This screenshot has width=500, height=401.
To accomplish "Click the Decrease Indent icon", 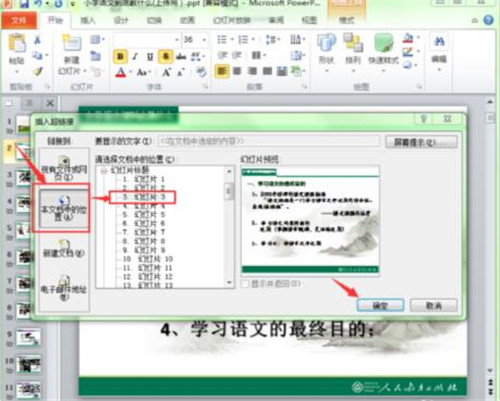I will pyautogui.click(x=222, y=55).
